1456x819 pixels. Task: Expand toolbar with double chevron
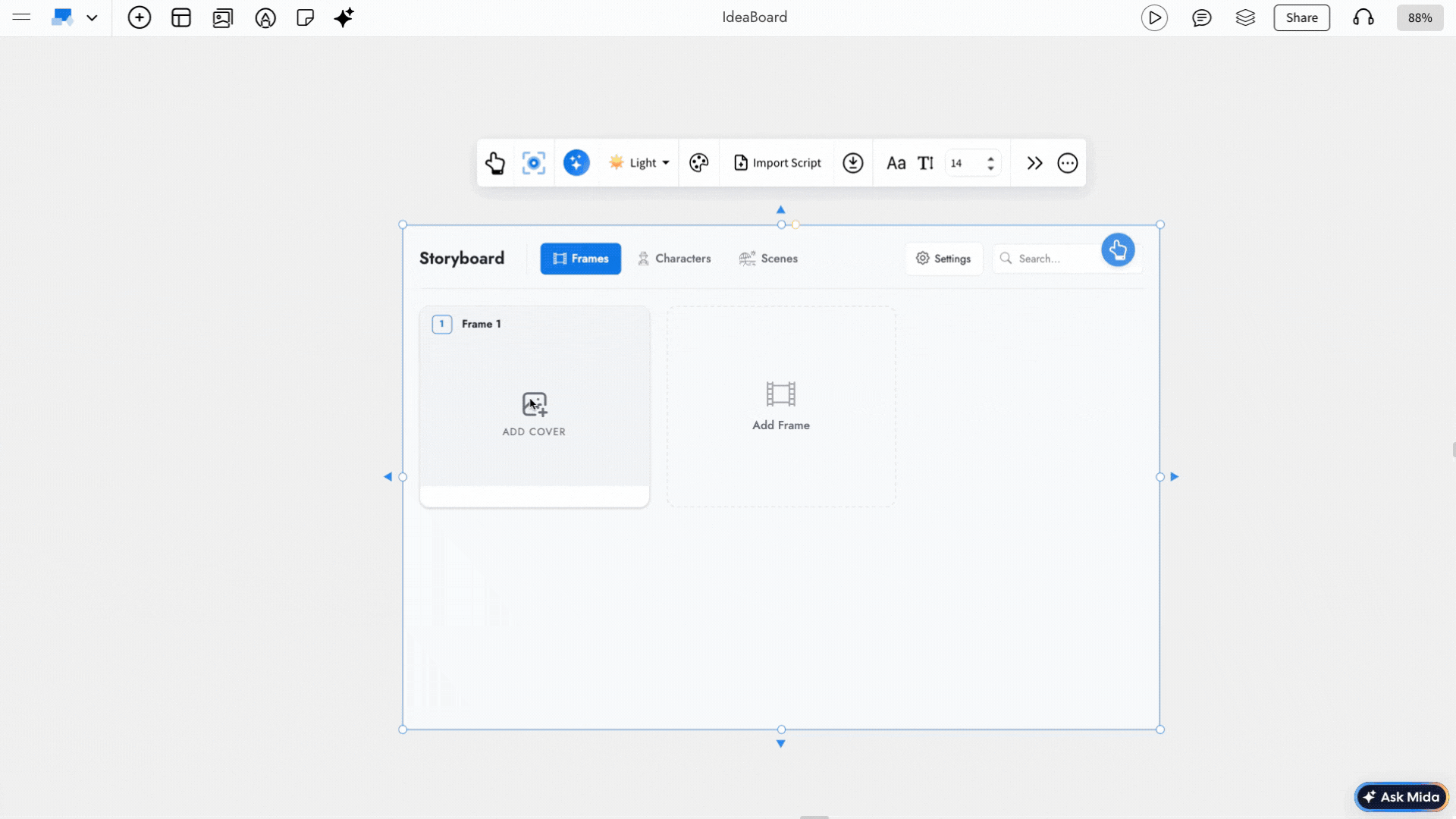(x=1034, y=163)
